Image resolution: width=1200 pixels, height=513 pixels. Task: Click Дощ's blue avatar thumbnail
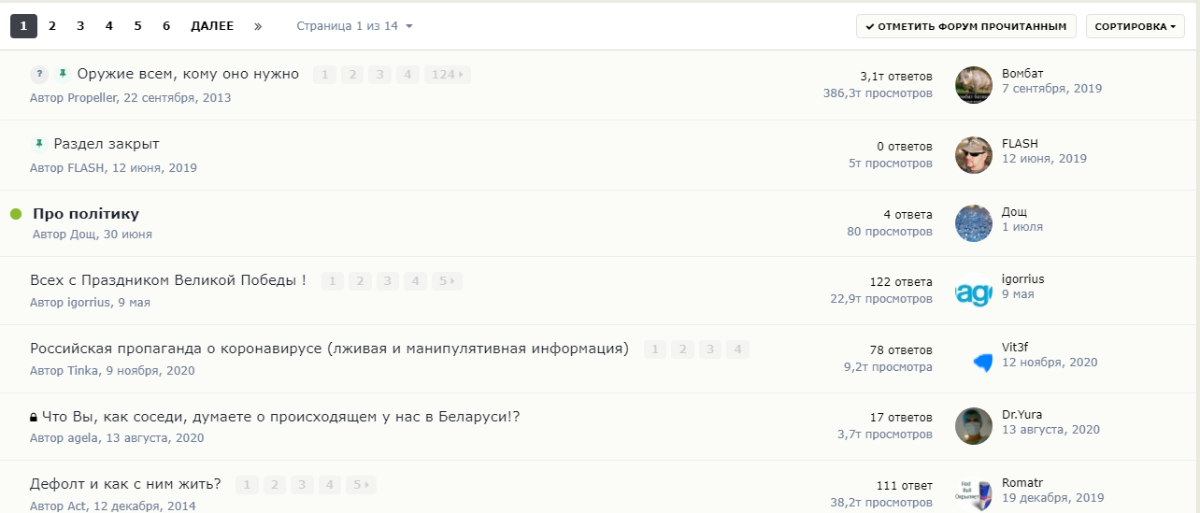(974, 223)
